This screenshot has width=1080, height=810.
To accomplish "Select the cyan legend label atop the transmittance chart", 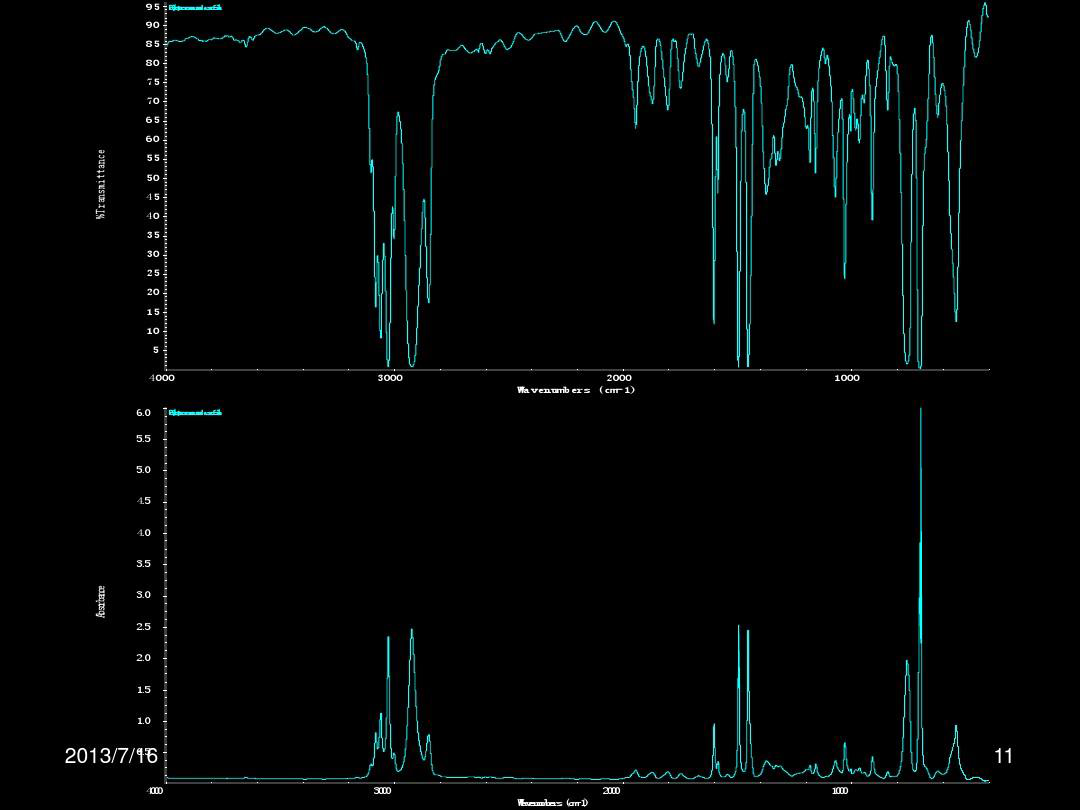I will point(196,8).
